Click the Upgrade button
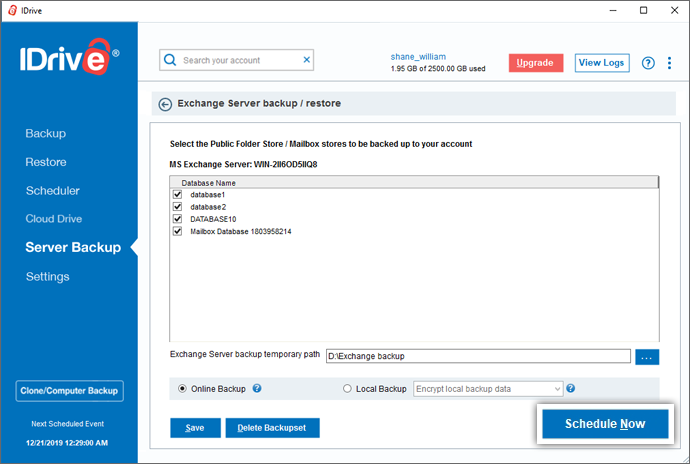The height and width of the screenshot is (464, 690). 536,63
